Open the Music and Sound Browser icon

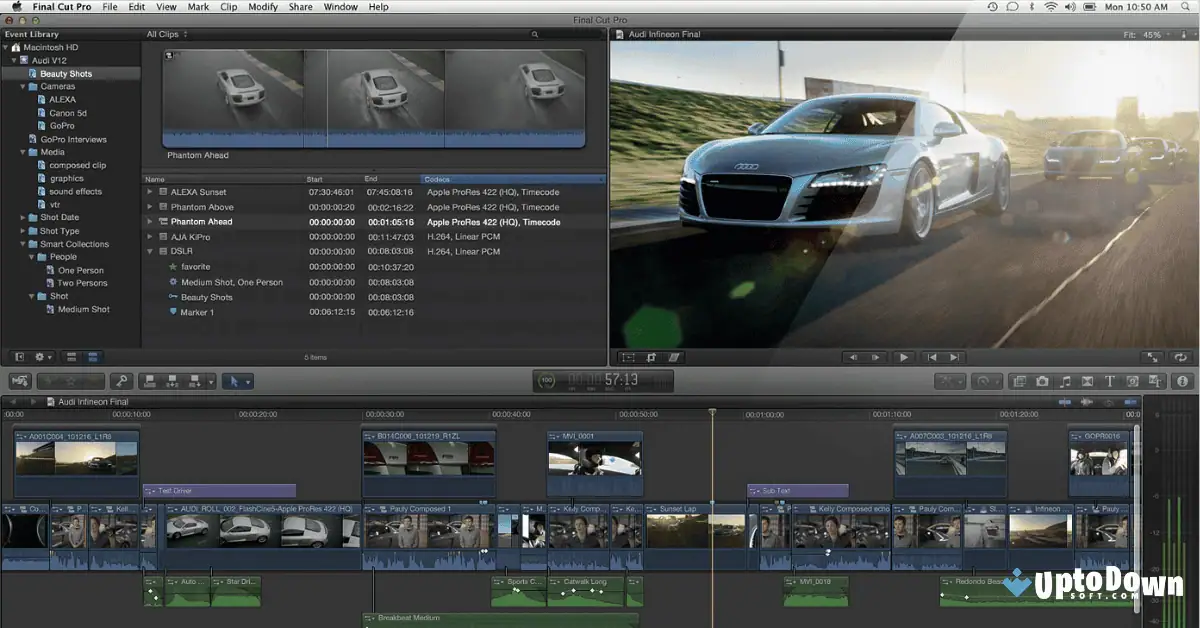(1066, 381)
